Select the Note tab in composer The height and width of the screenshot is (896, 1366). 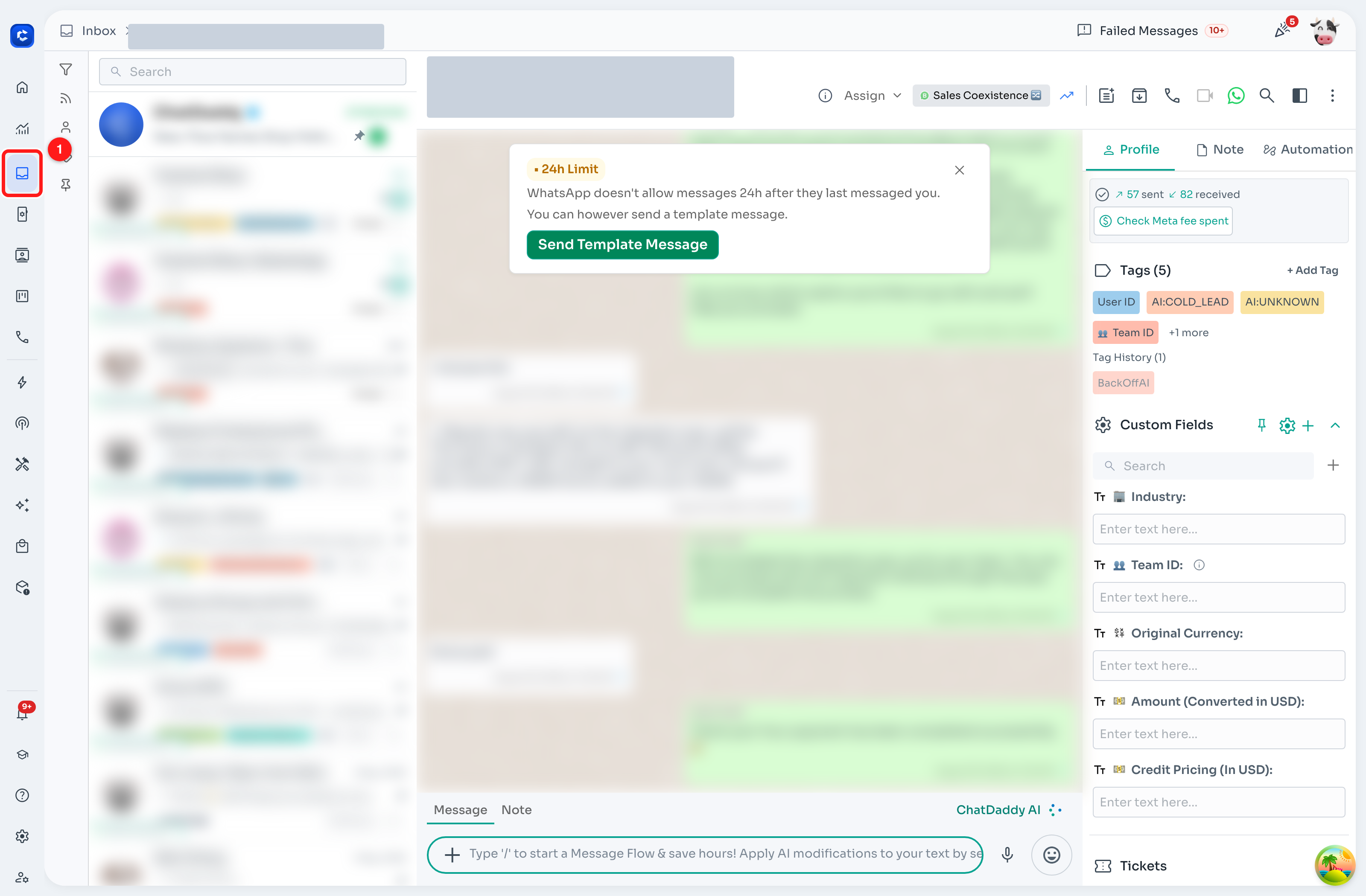click(516, 809)
